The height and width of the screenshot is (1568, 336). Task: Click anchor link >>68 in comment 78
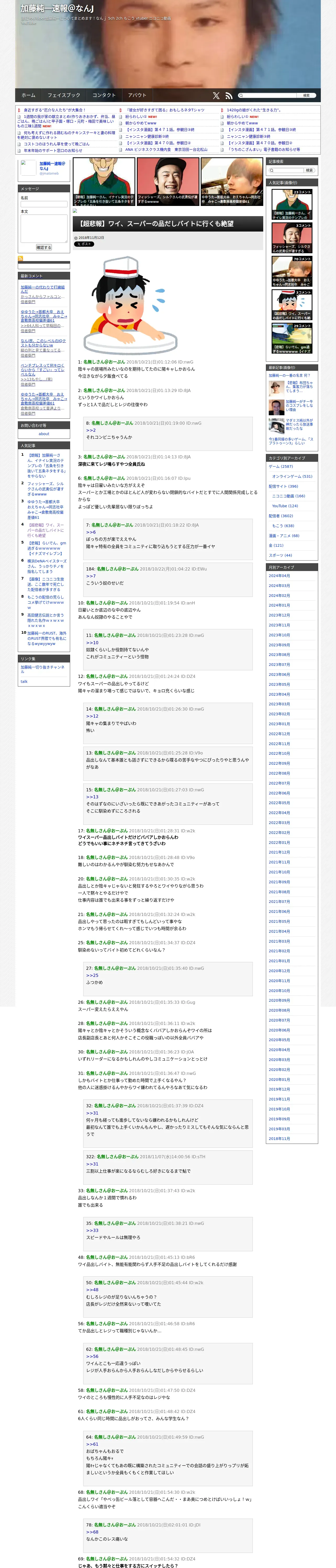pos(92,1532)
